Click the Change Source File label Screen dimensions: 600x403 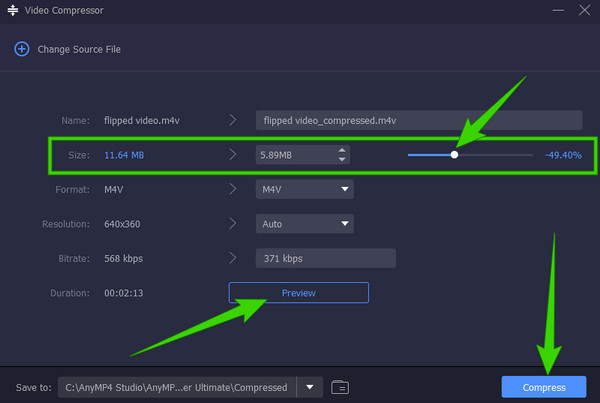(79, 49)
